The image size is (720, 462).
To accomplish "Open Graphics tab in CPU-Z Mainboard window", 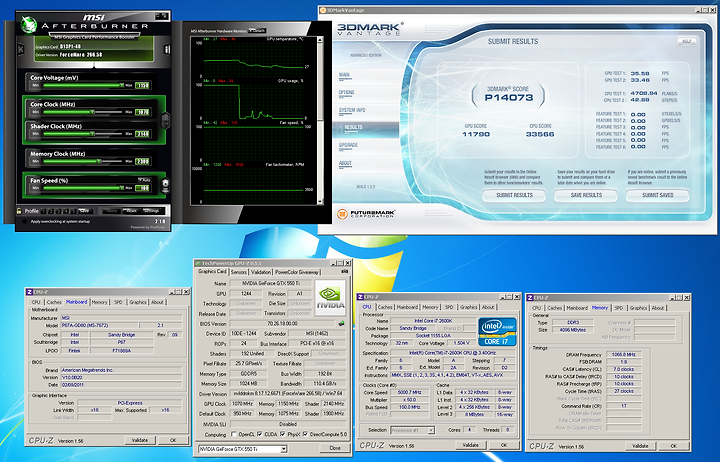I will [138, 302].
